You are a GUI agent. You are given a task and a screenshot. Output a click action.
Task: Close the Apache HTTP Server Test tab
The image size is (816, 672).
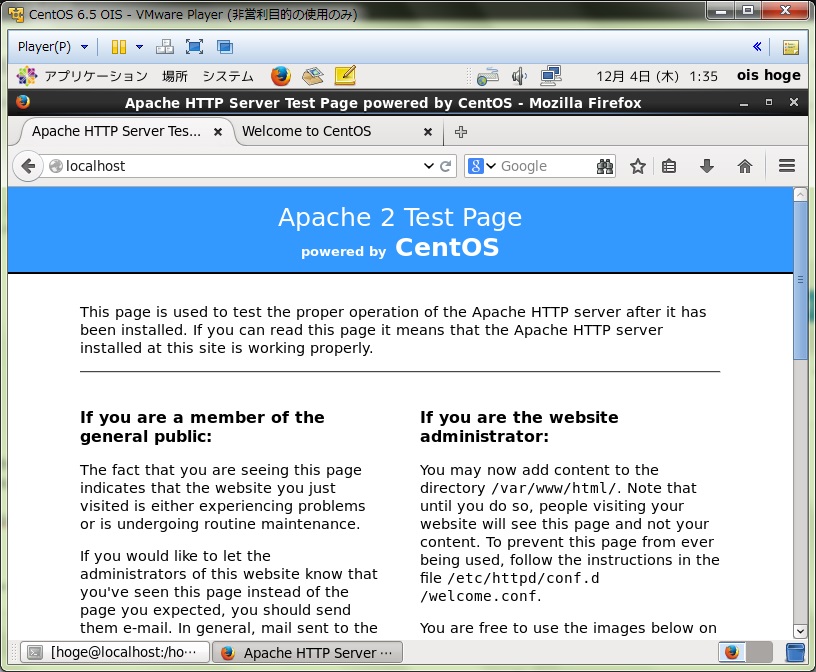(218, 132)
